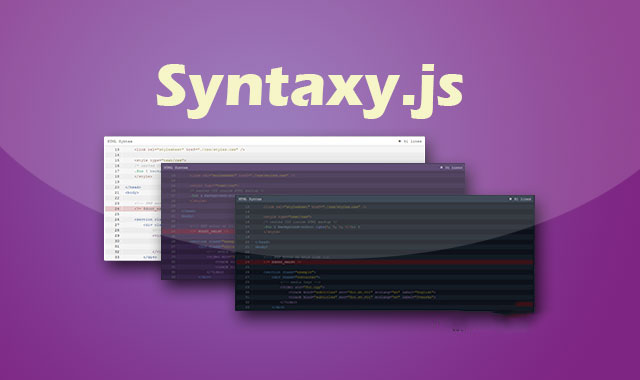Screen dimensions: 640x380
Task: Click the closing head tag in dark front window
Action: (262, 242)
